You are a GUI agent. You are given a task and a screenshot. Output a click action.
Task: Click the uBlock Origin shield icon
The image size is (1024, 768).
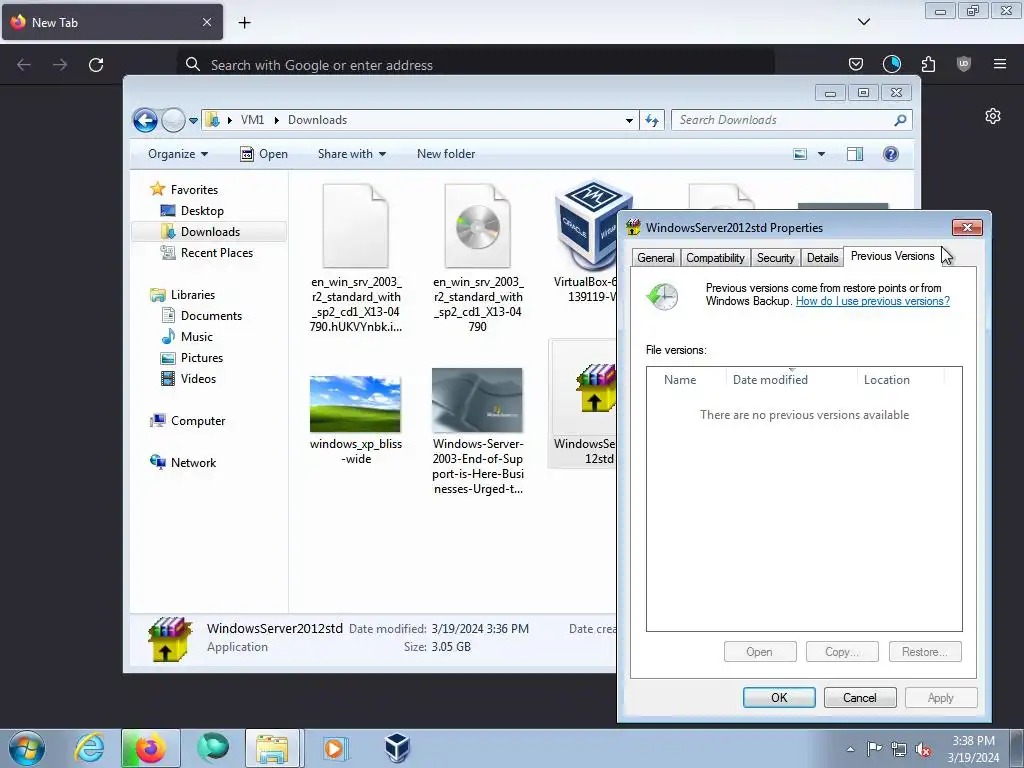[964, 64]
